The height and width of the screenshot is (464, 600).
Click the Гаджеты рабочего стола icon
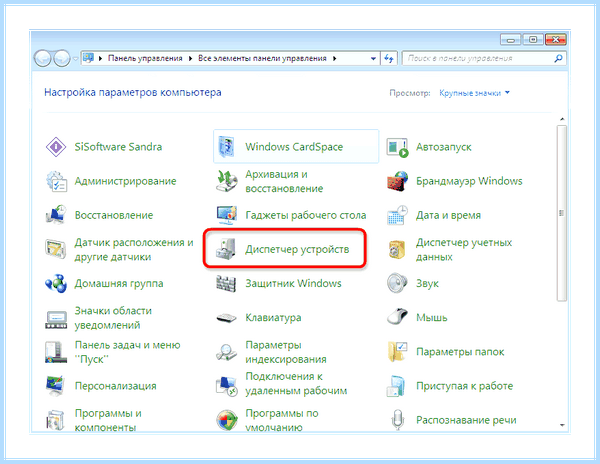(x=227, y=215)
